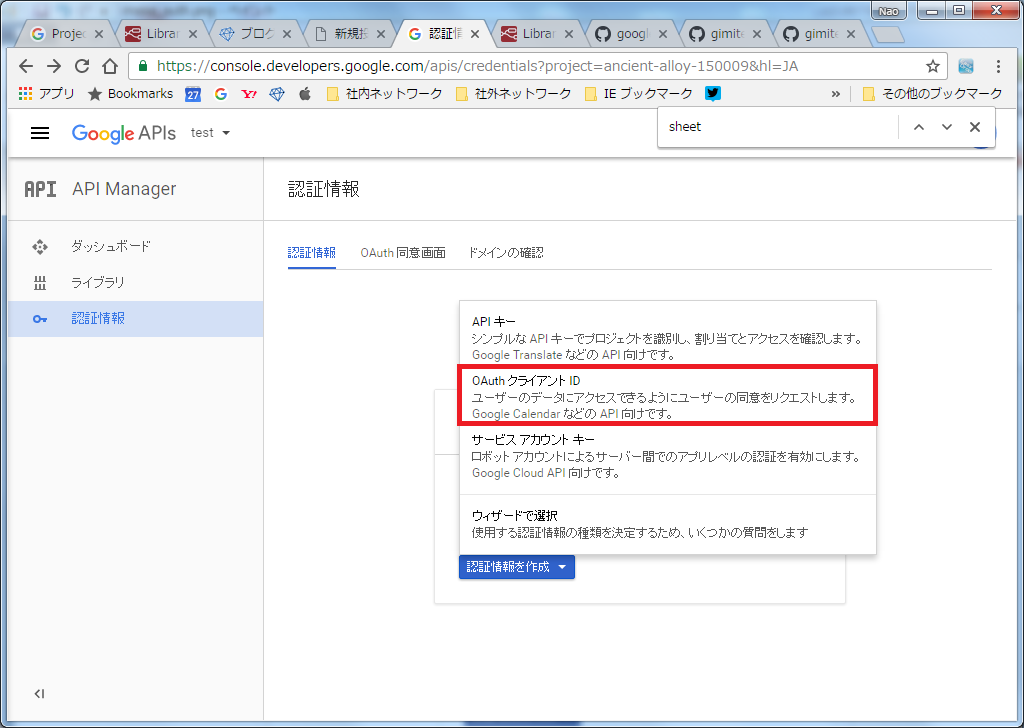Click the ダッシュボード sidebar icon
Viewport: 1024px width, 728px height.
40,247
